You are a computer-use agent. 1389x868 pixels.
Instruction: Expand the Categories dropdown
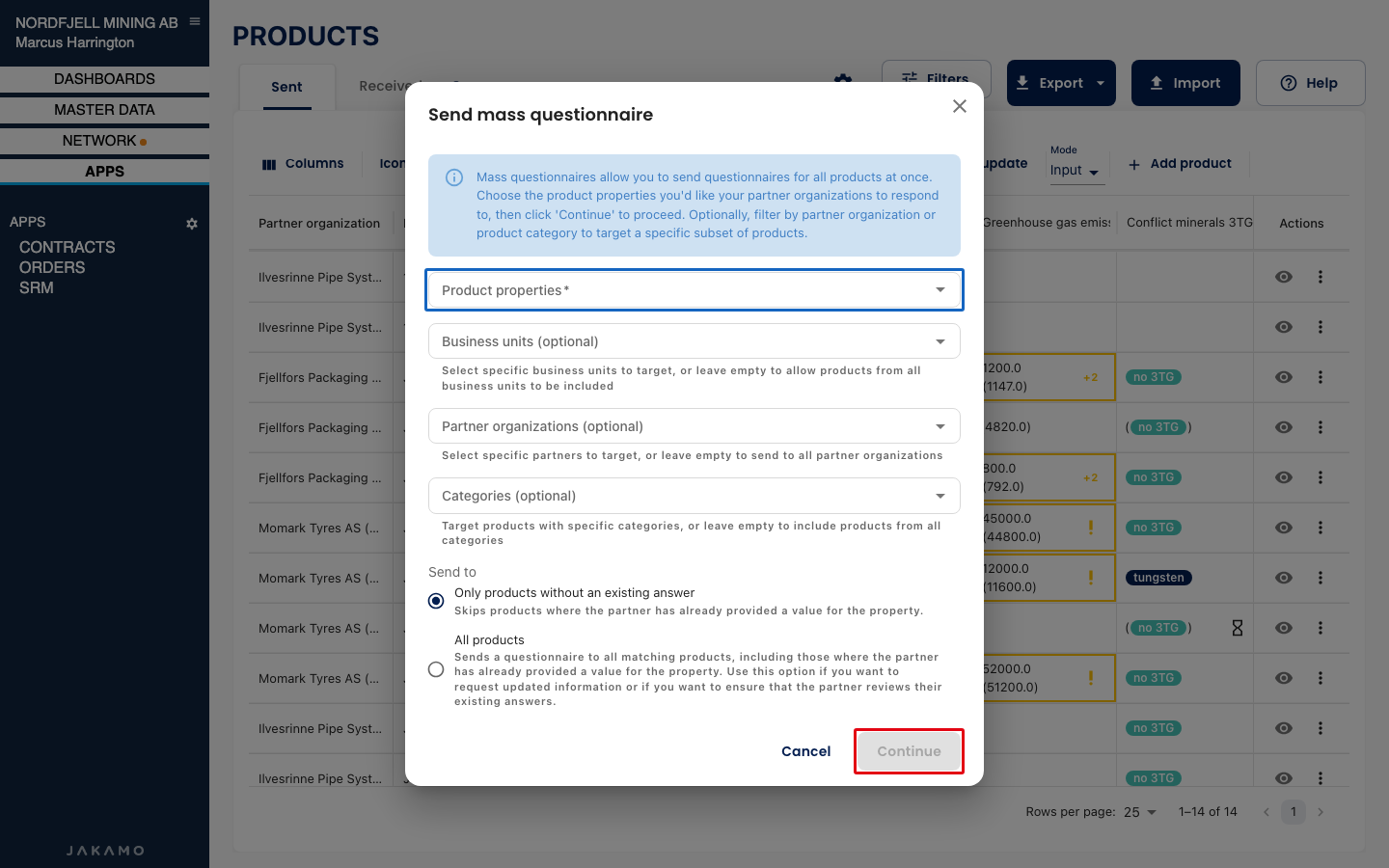point(694,496)
